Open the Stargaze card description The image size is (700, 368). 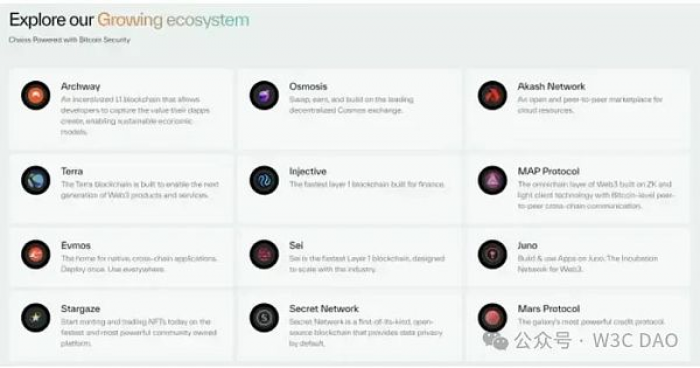[139, 333]
